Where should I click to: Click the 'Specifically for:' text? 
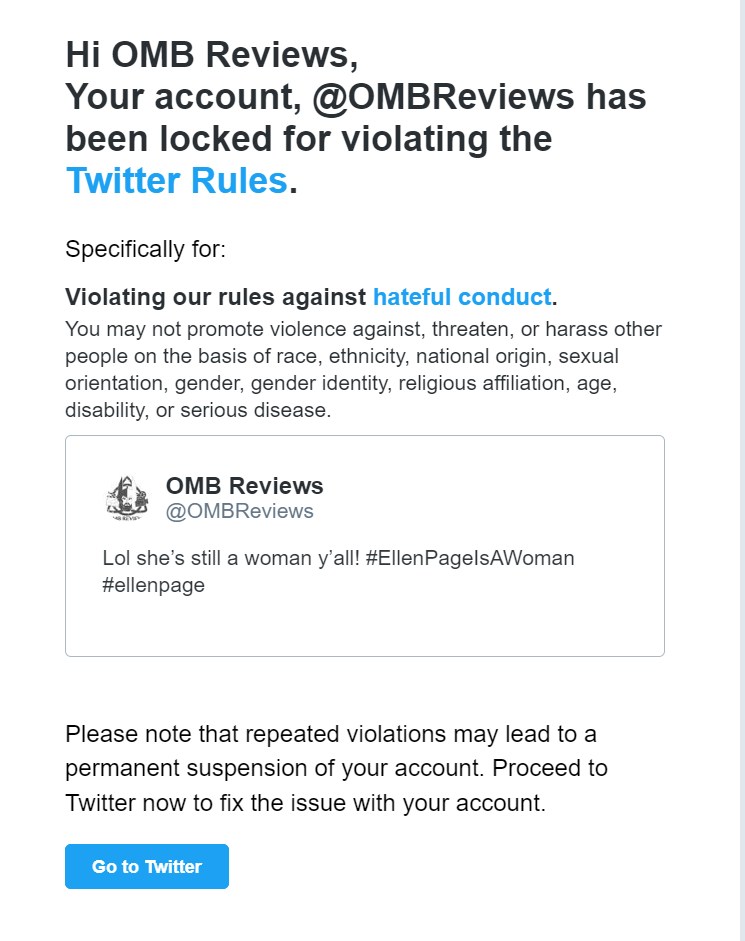pyautogui.click(x=145, y=249)
